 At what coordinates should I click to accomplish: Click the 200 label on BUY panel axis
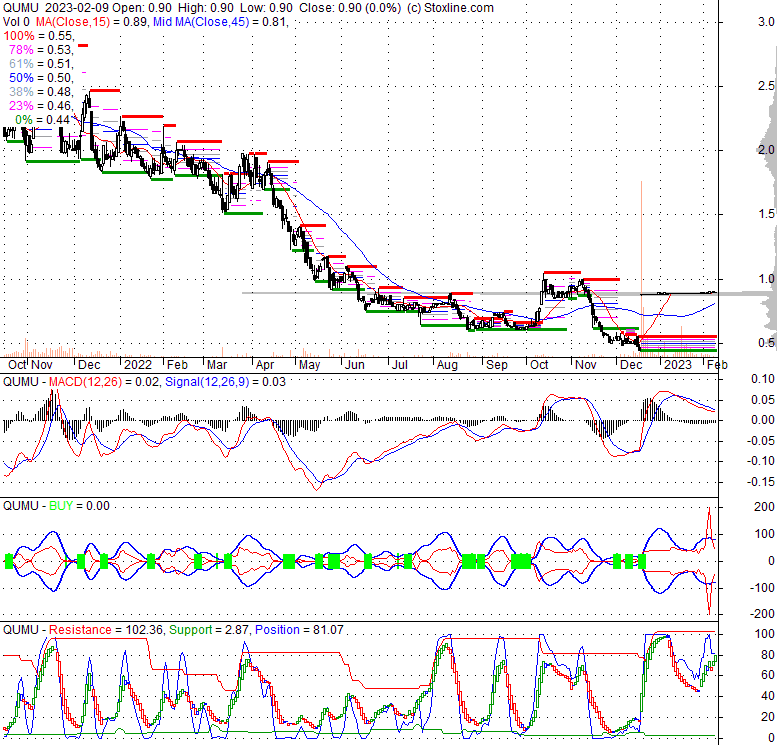coord(765,507)
